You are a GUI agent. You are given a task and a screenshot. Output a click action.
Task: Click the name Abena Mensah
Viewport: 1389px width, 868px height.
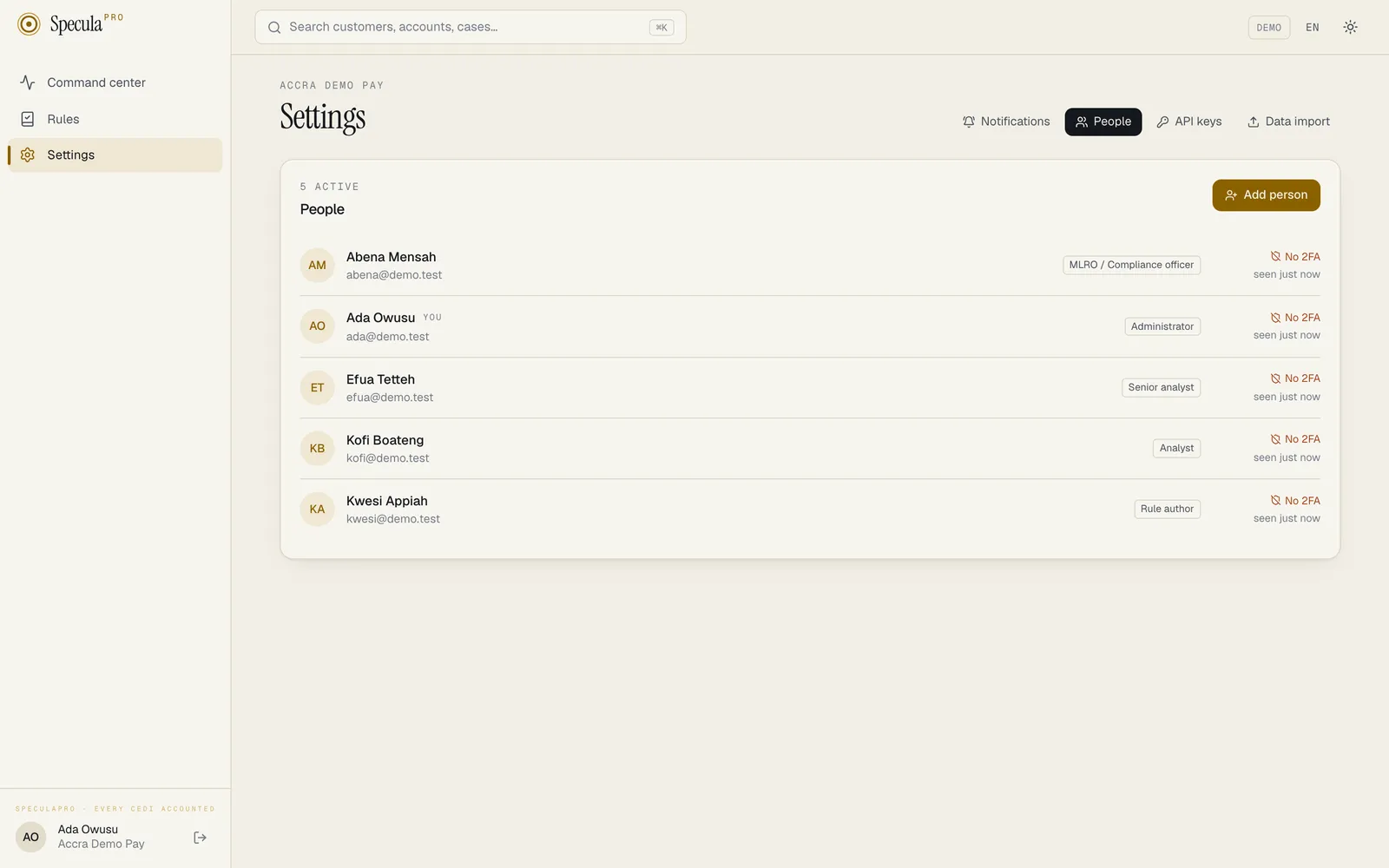click(391, 257)
